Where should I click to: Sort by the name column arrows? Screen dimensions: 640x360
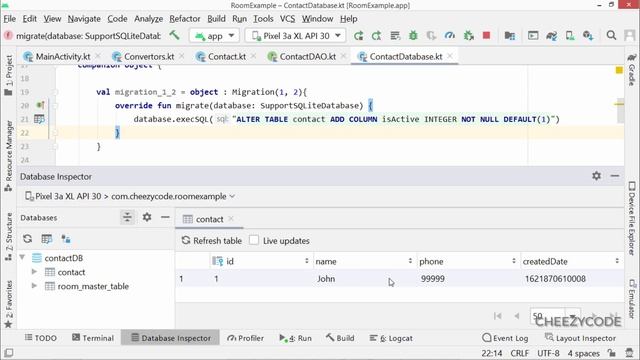point(410,261)
